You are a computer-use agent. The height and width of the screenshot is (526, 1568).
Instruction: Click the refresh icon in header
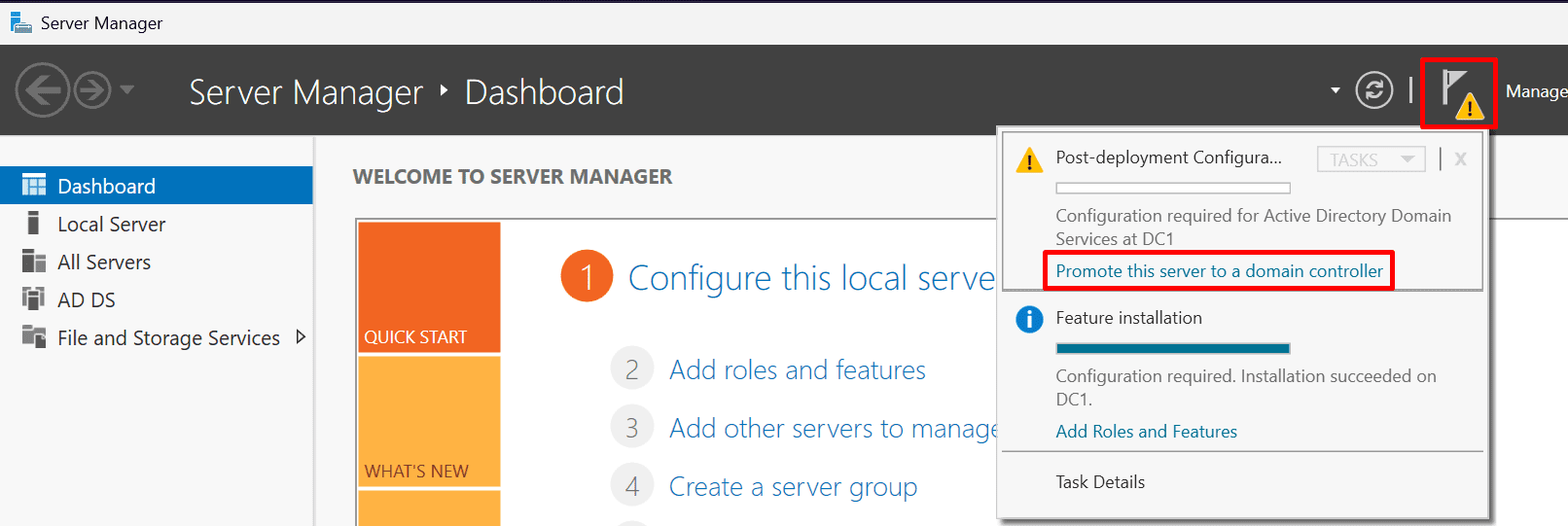coord(1373,90)
